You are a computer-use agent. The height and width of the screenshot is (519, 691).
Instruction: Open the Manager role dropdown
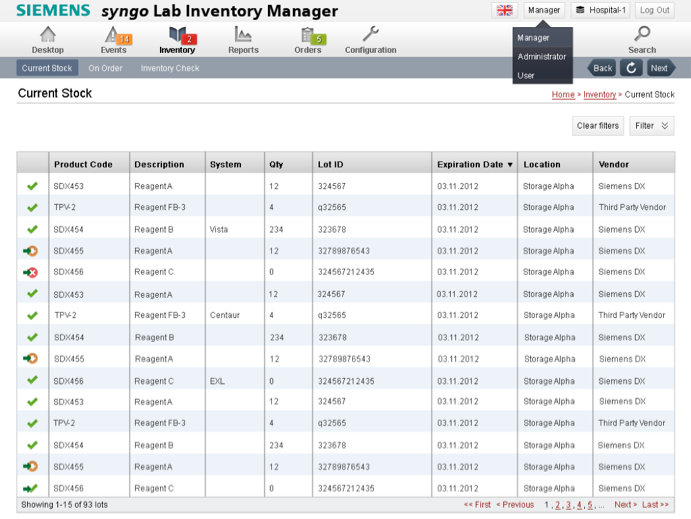pyautogui.click(x=544, y=10)
